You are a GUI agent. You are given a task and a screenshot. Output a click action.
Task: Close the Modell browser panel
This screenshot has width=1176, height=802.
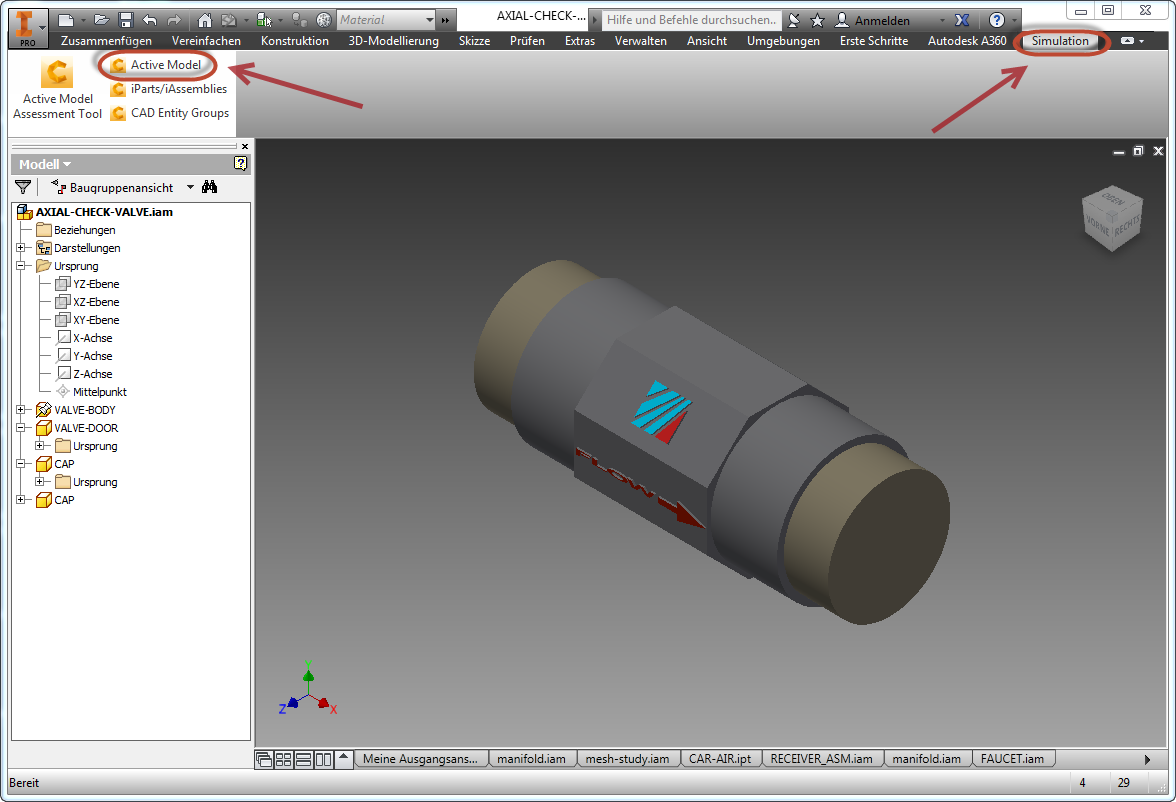(244, 146)
